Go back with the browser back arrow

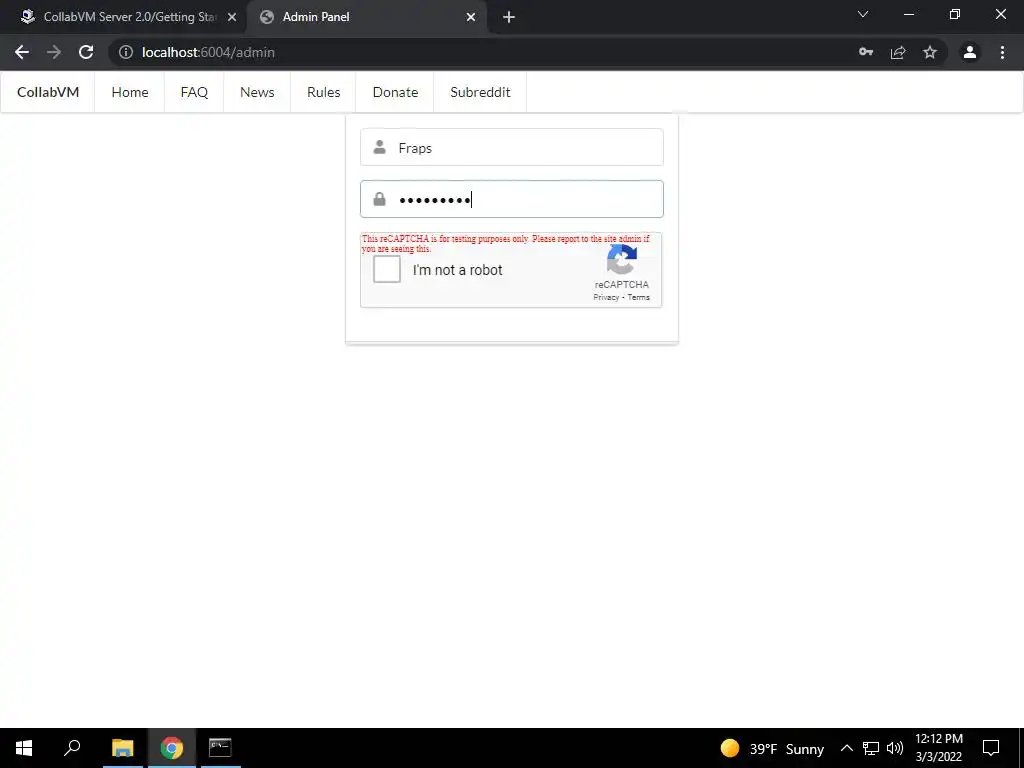click(x=22, y=52)
